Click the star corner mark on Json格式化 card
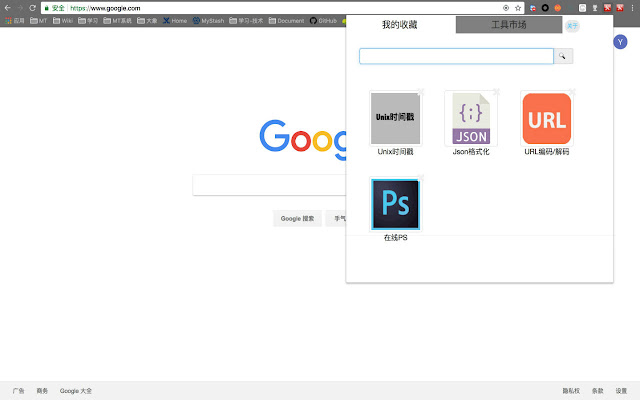 tap(496, 92)
